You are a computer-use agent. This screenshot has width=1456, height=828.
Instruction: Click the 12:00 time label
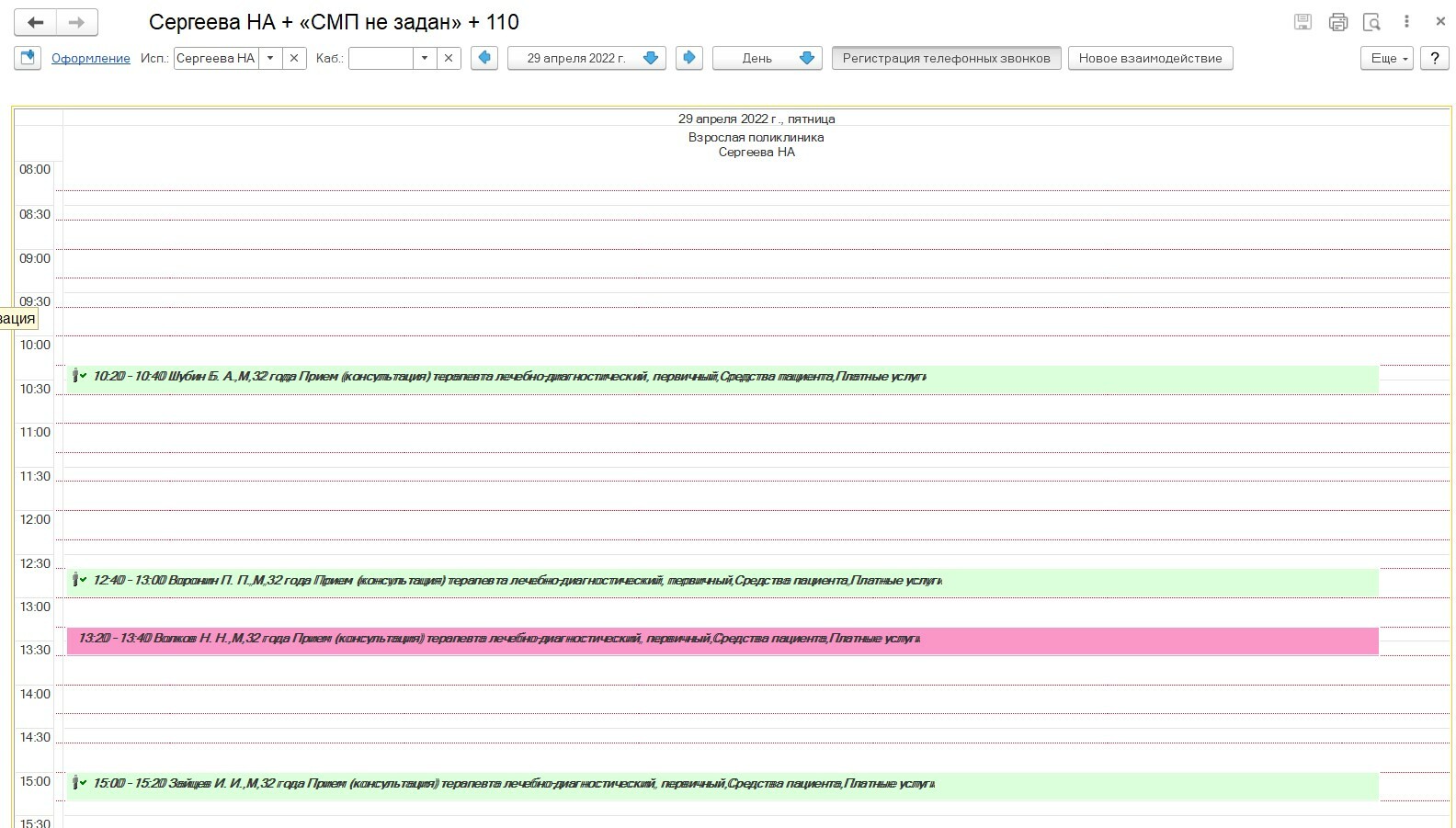pos(35,519)
